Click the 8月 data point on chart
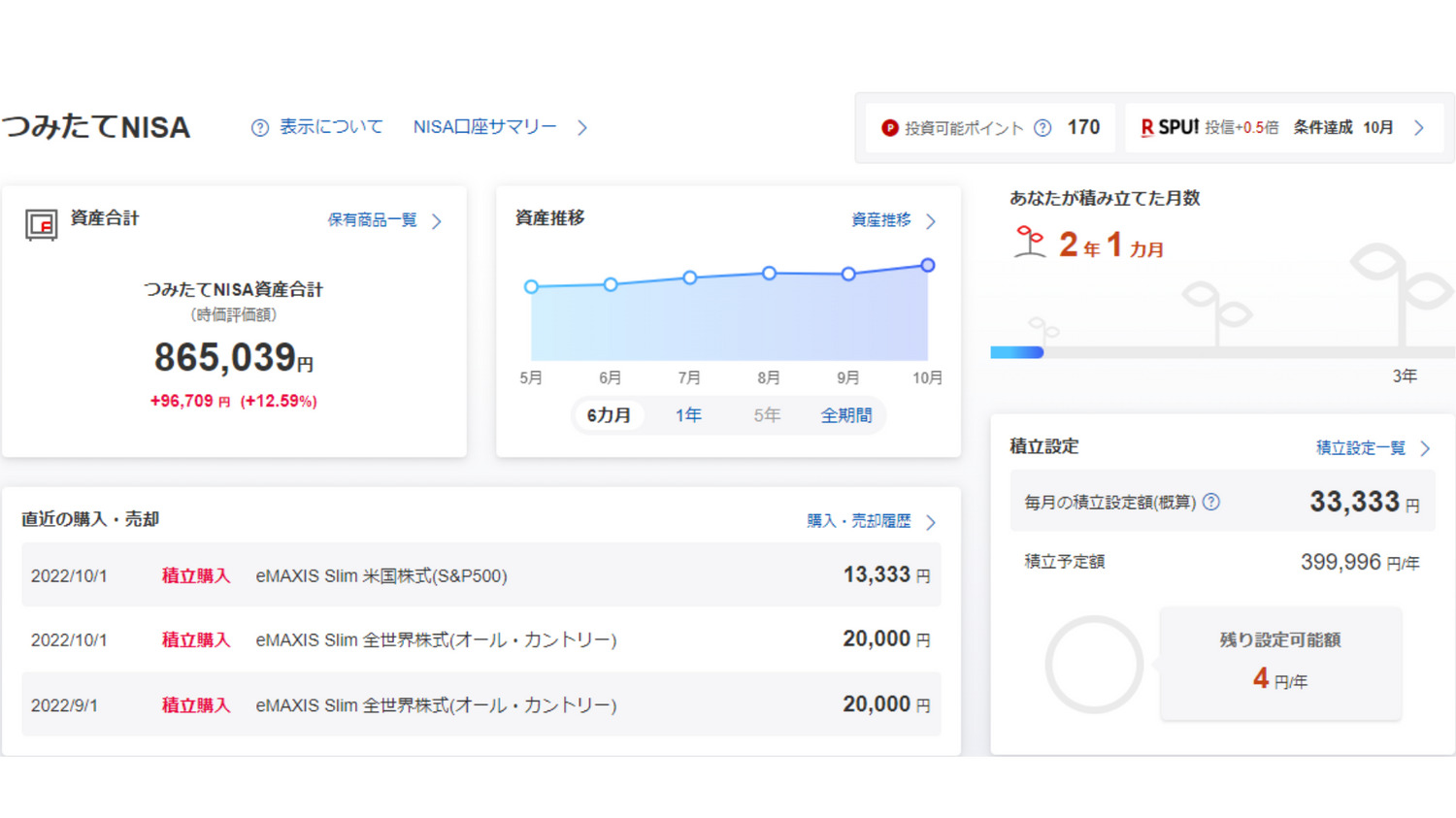Image resolution: width=1456 pixels, height=818 pixels. [x=769, y=273]
